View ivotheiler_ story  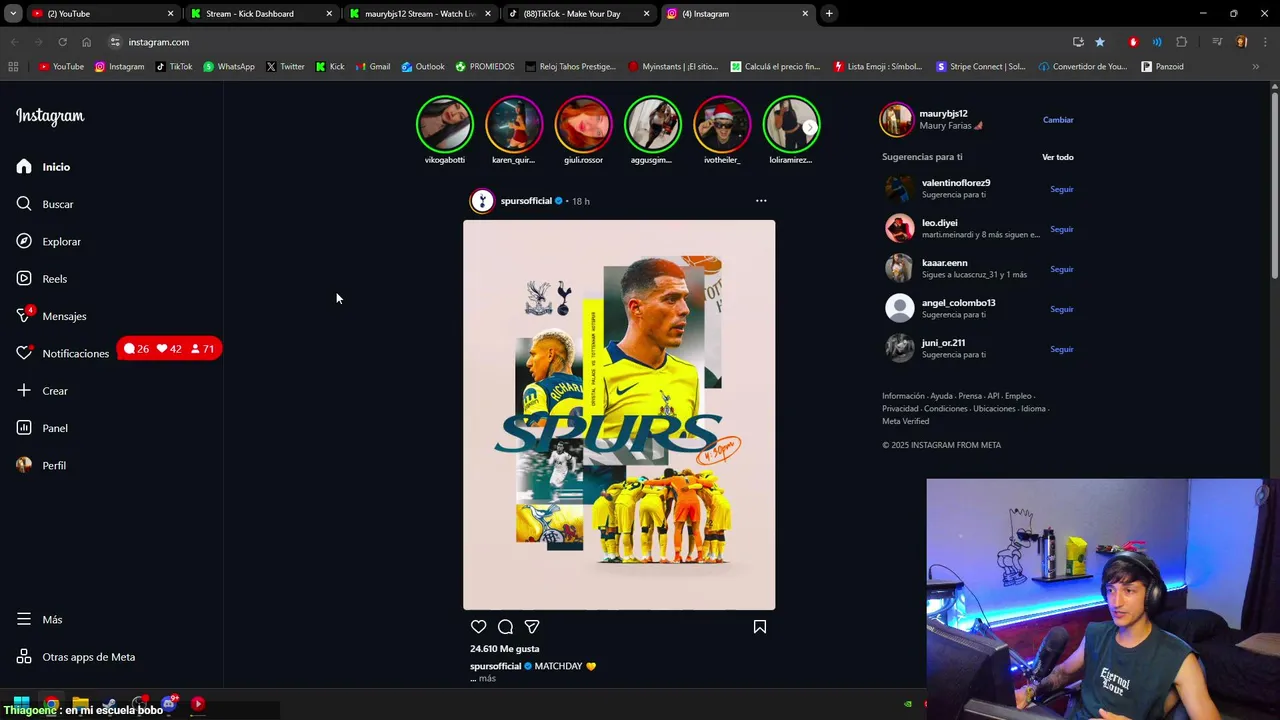[722, 124]
